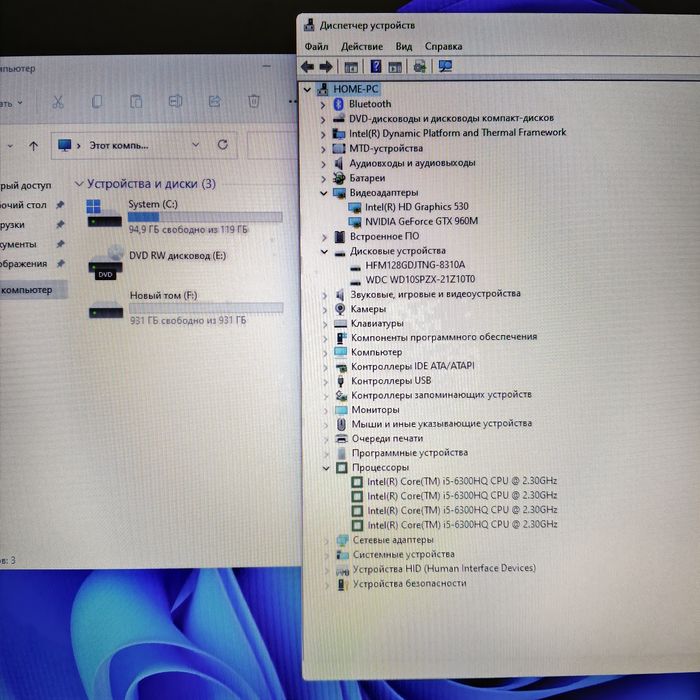Click the Камеры category icon
Screen dimensions: 700x700
[340, 309]
